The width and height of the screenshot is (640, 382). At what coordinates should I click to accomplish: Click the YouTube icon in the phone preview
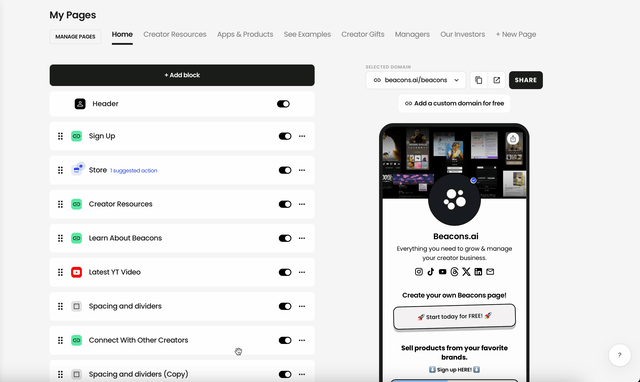point(442,272)
